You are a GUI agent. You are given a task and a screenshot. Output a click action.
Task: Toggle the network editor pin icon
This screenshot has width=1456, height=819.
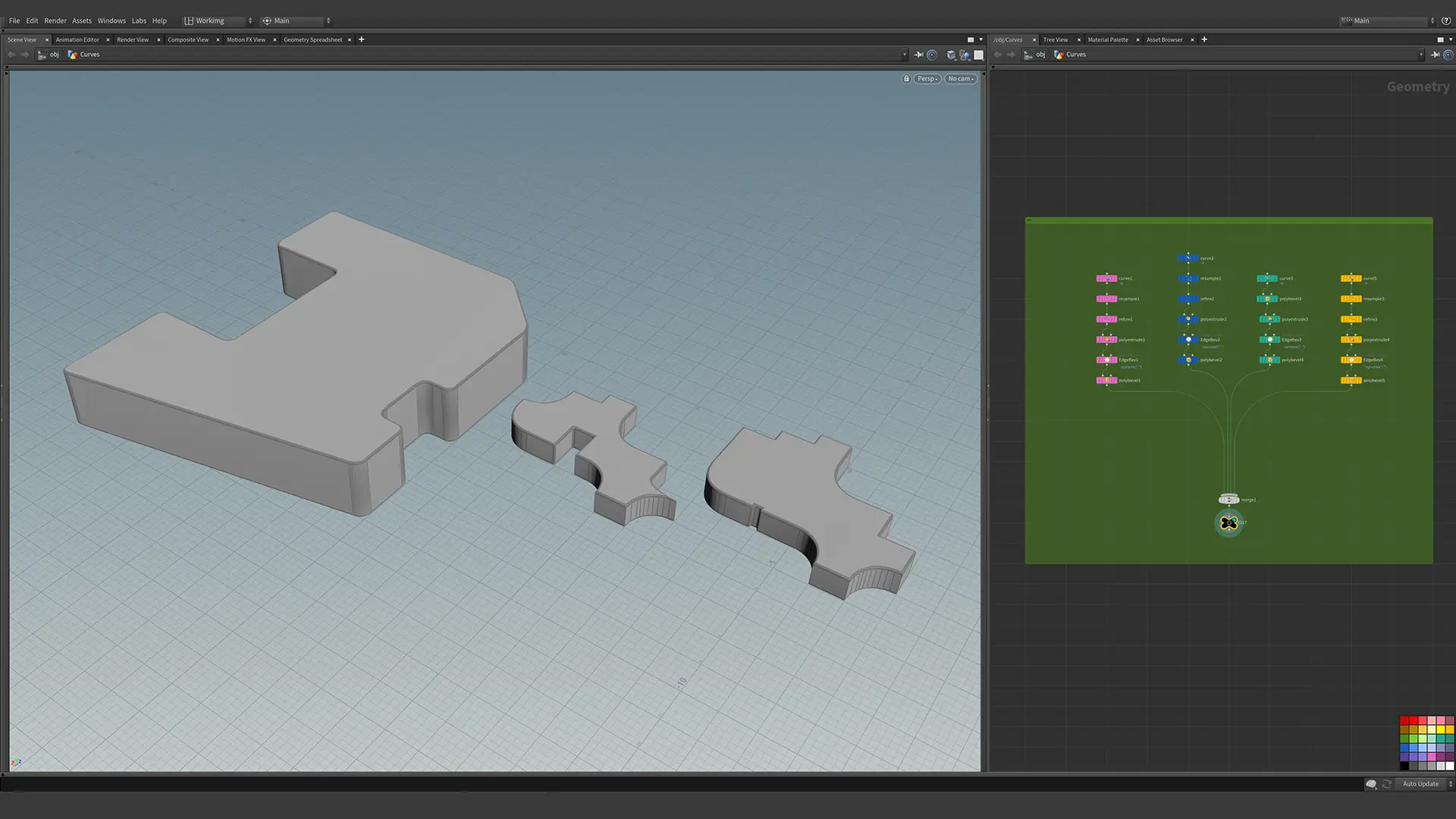pos(1435,55)
